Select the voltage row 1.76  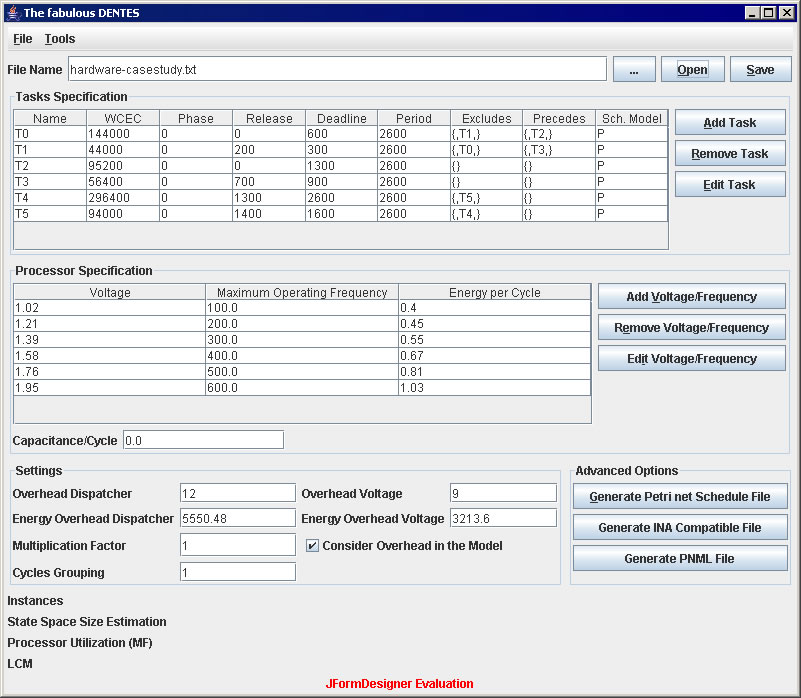(109, 371)
